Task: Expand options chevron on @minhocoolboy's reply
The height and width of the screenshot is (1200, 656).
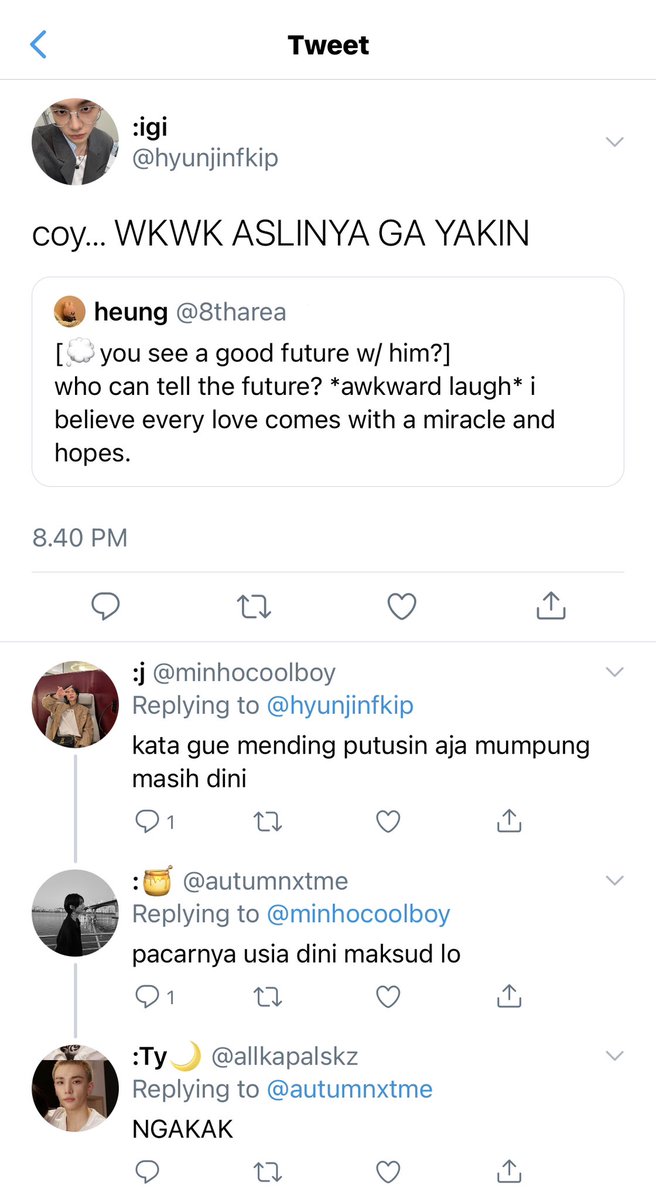Action: pyautogui.click(x=615, y=671)
